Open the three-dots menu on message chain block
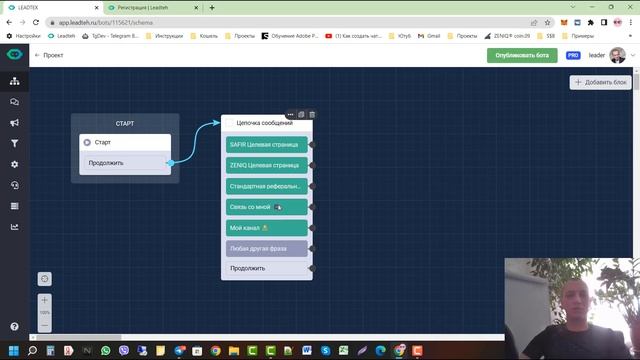Image resolution: width=640 pixels, height=360 pixels. click(290, 115)
